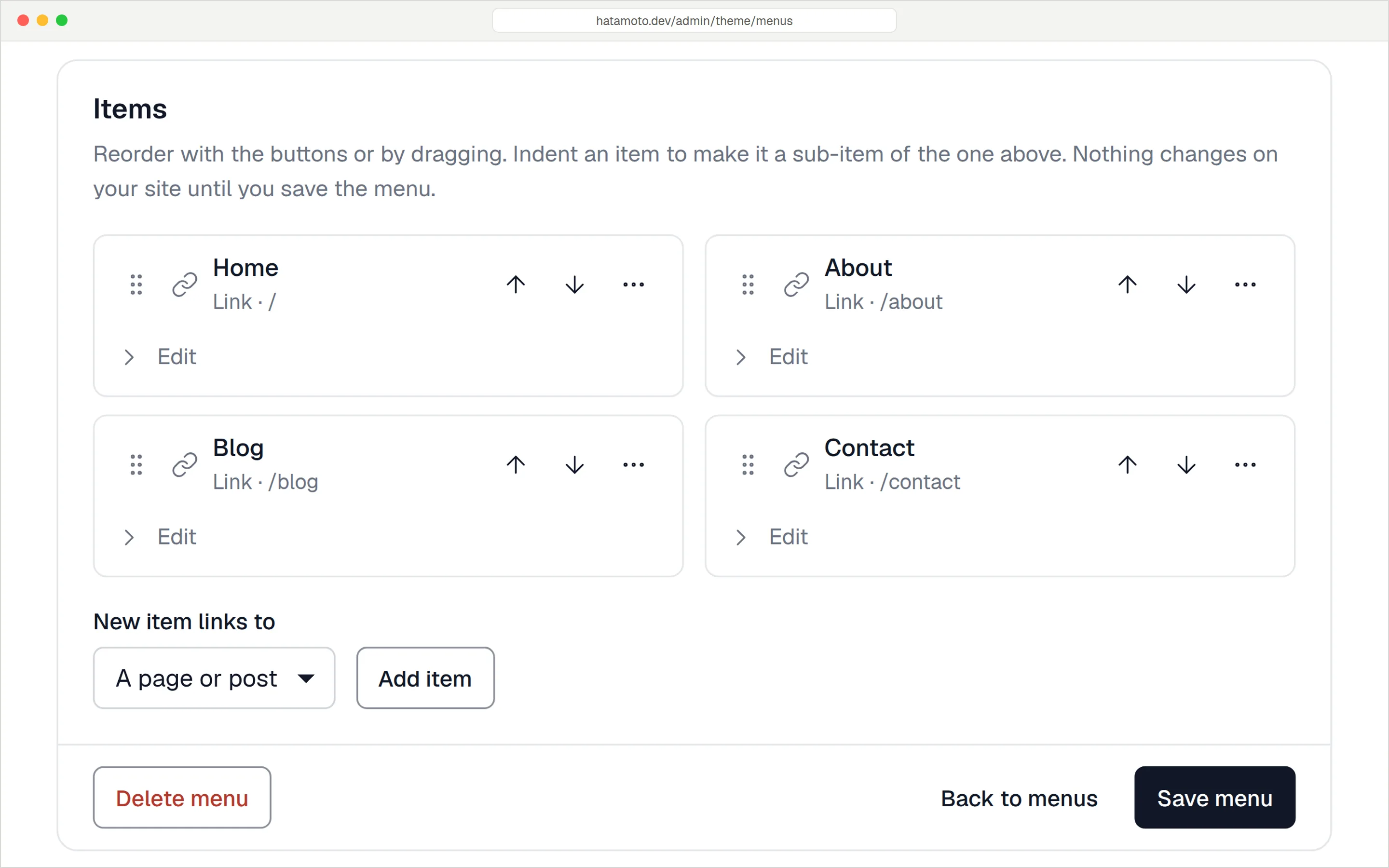Maximize the window with green button
This screenshot has width=1389, height=868.
point(62,21)
